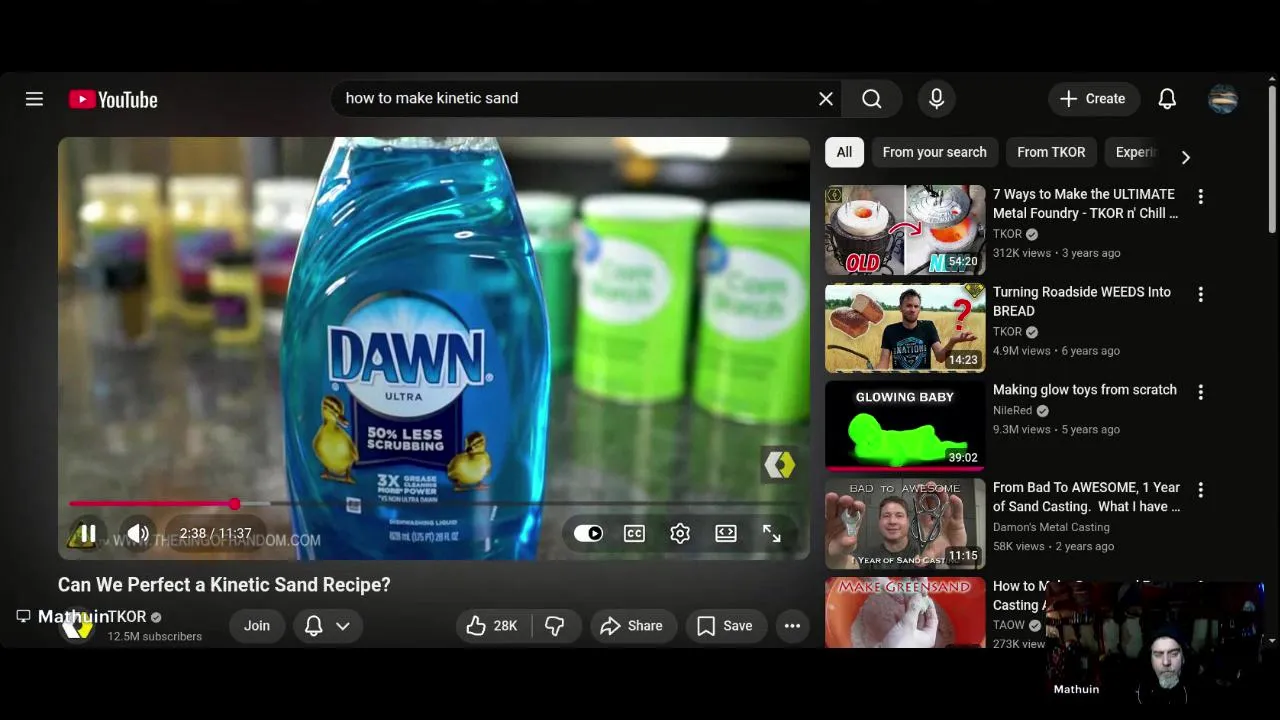Open Sand Casting 11:15 thumbnail
Viewport: 1280px width, 720px height.
click(x=905, y=524)
